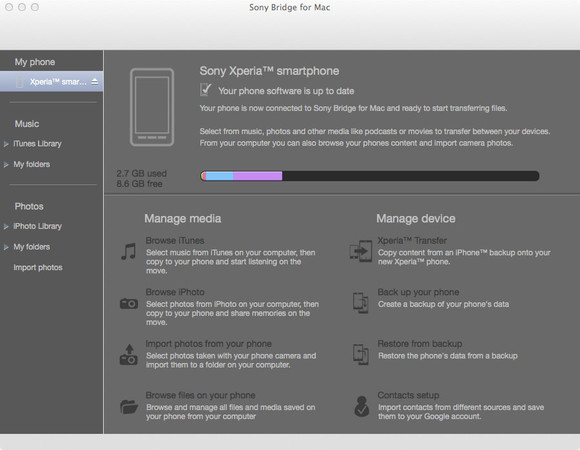Click the purple segment of the storage bar
The width and height of the screenshot is (580, 450).
tap(258, 176)
